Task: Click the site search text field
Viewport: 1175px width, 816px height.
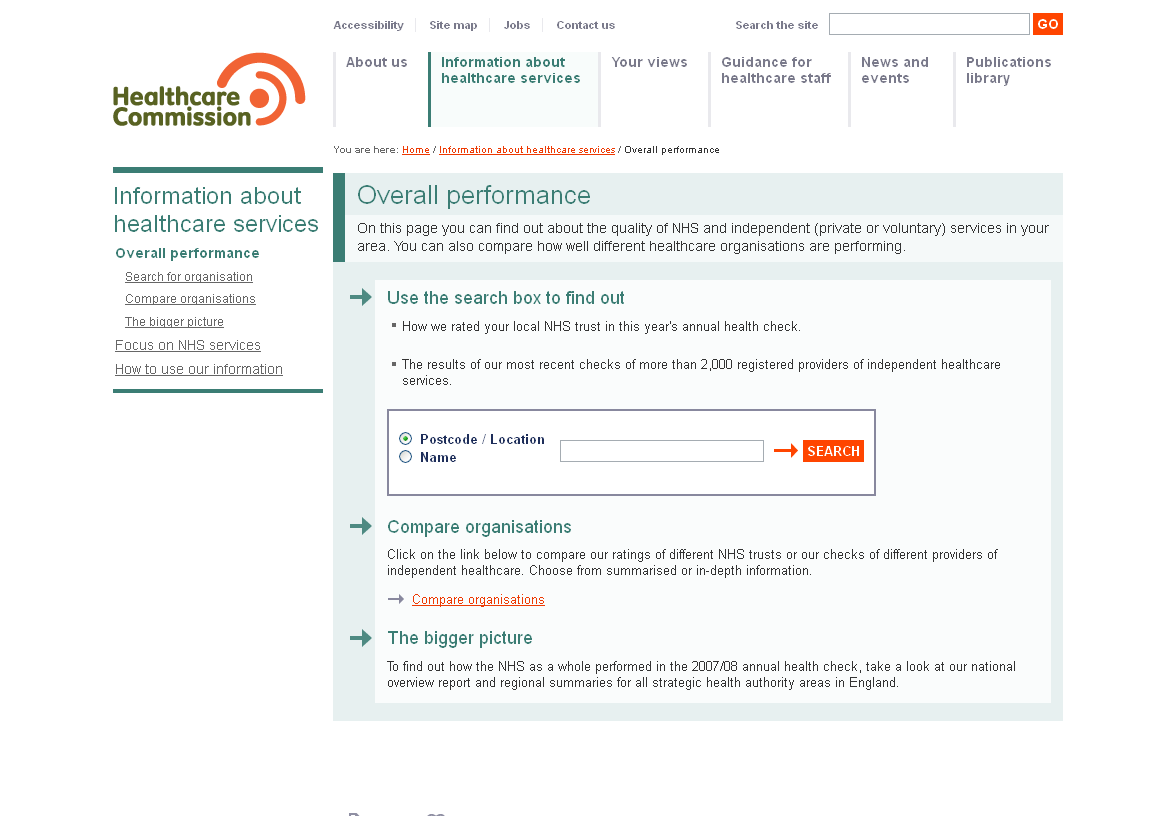Action: [x=928, y=24]
